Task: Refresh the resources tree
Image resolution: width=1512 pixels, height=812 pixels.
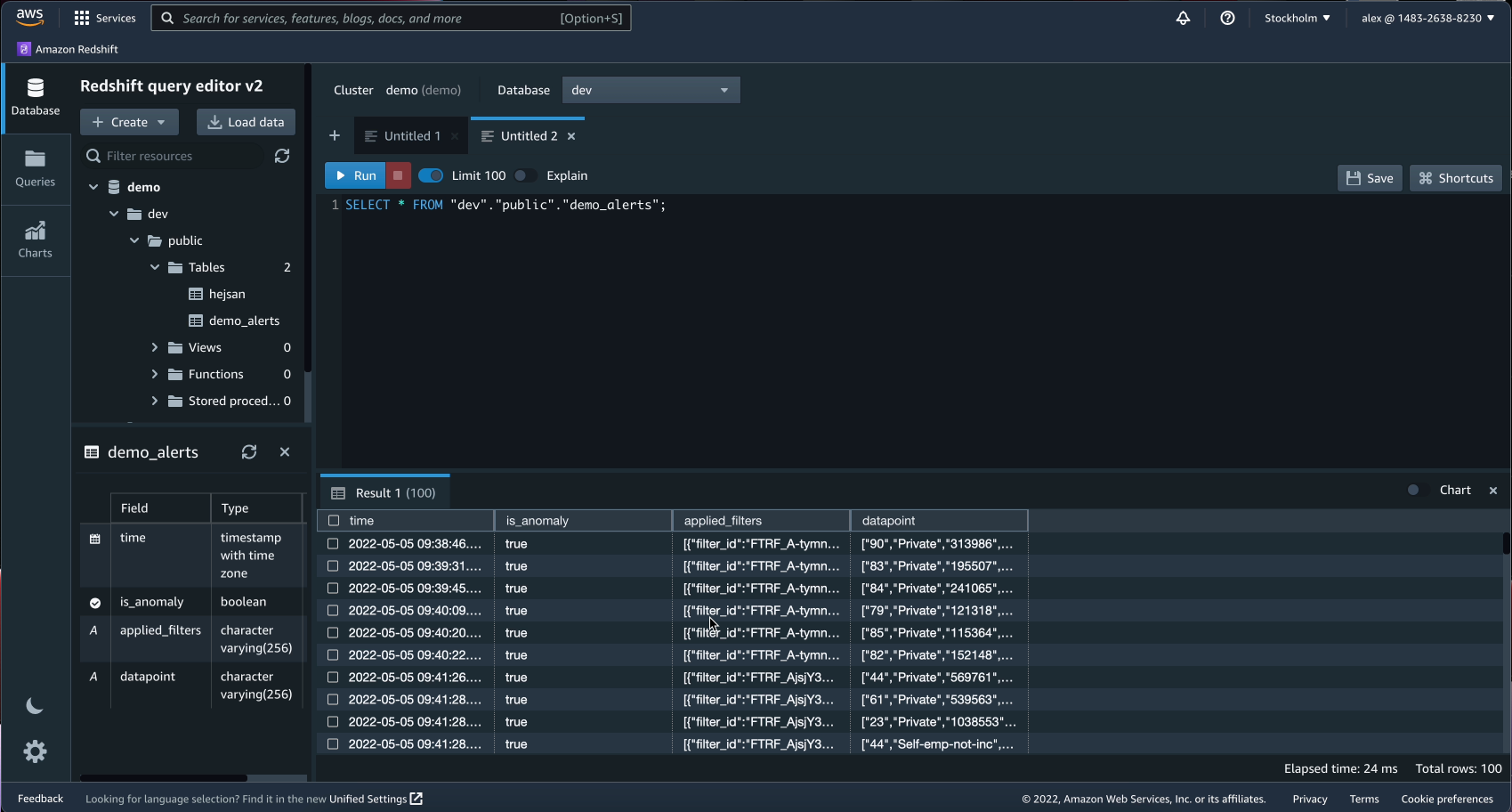Action: [x=282, y=156]
